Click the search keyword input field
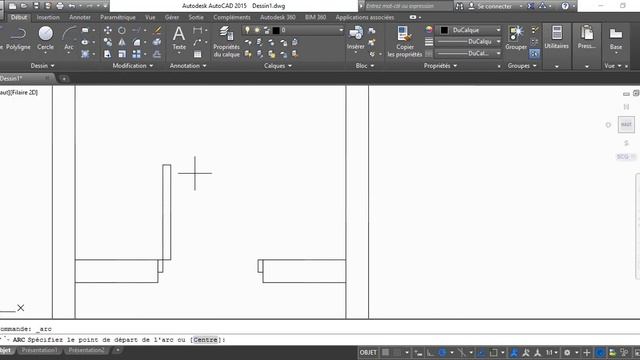This screenshot has height=360, width=640. click(x=408, y=6)
